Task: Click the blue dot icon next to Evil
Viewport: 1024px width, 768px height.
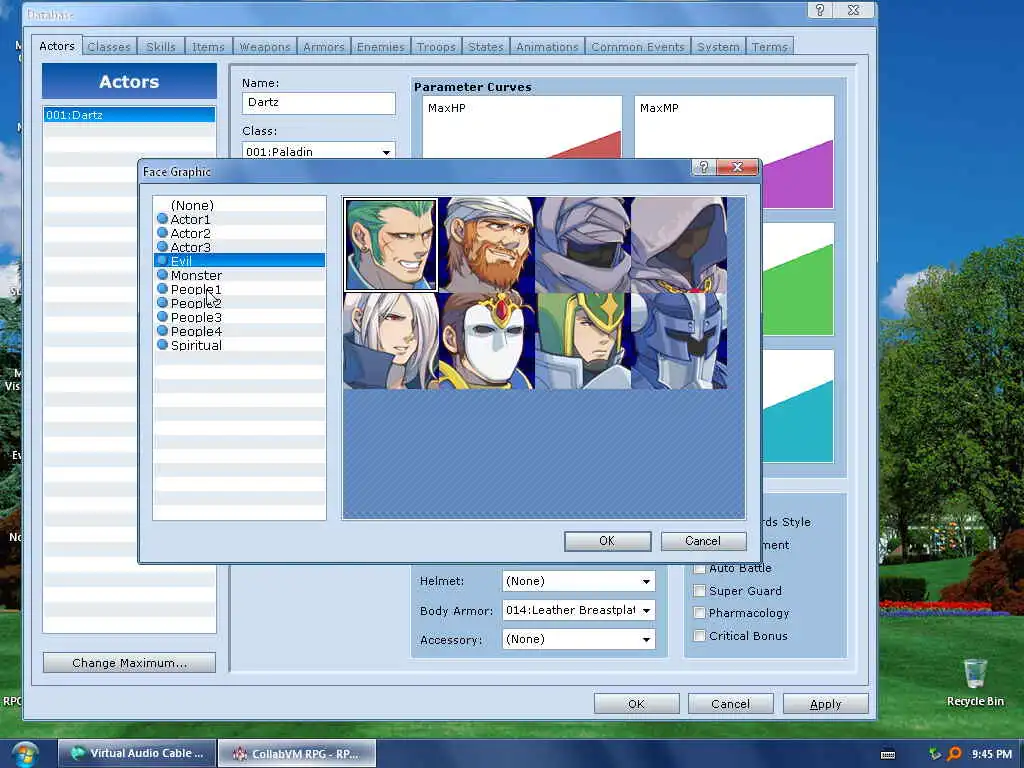Action: pyautogui.click(x=163, y=261)
